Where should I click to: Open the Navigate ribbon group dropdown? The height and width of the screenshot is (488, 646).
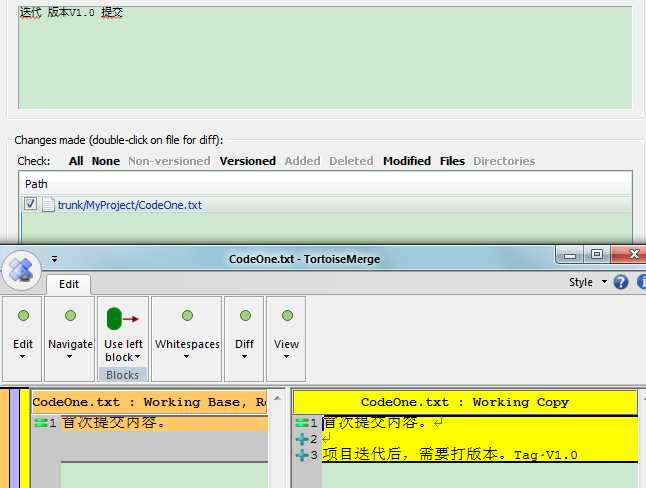click(70, 338)
